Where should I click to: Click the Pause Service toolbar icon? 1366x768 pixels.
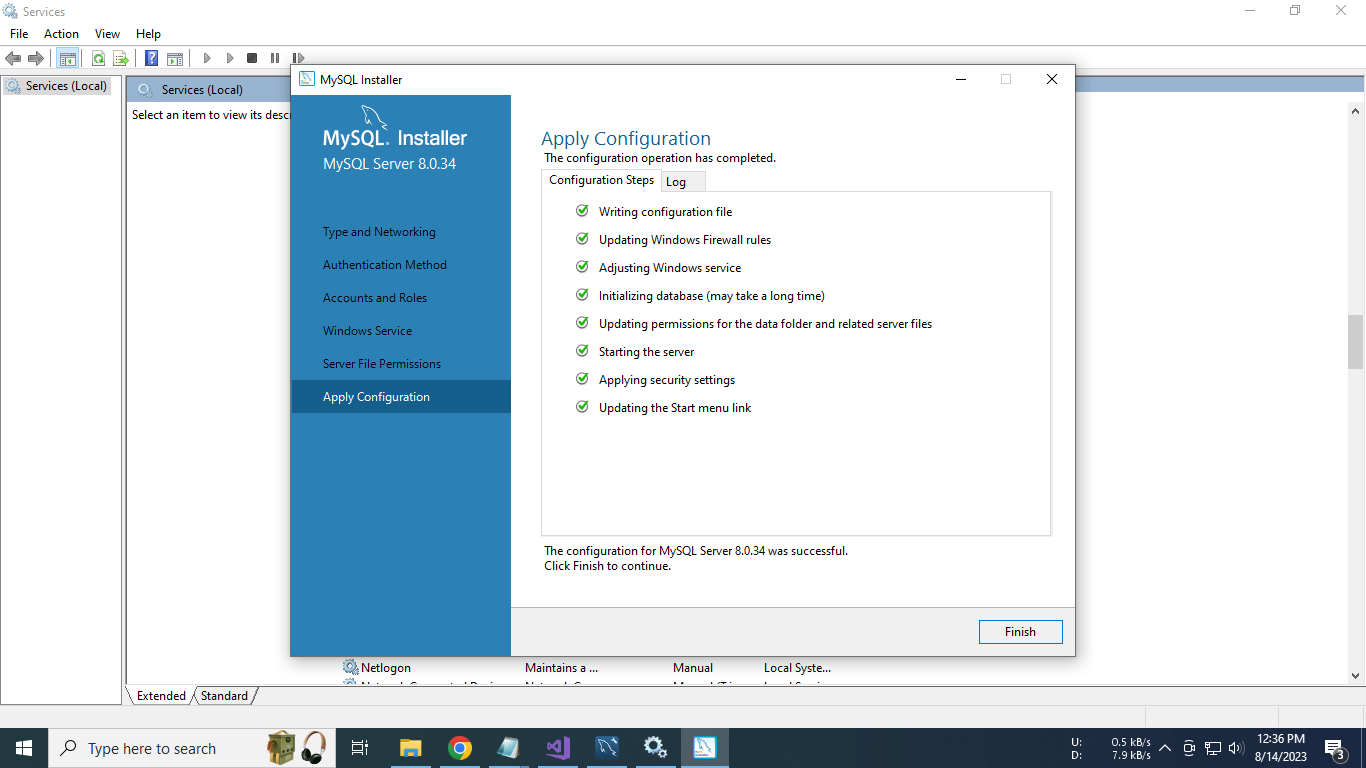point(275,59)
